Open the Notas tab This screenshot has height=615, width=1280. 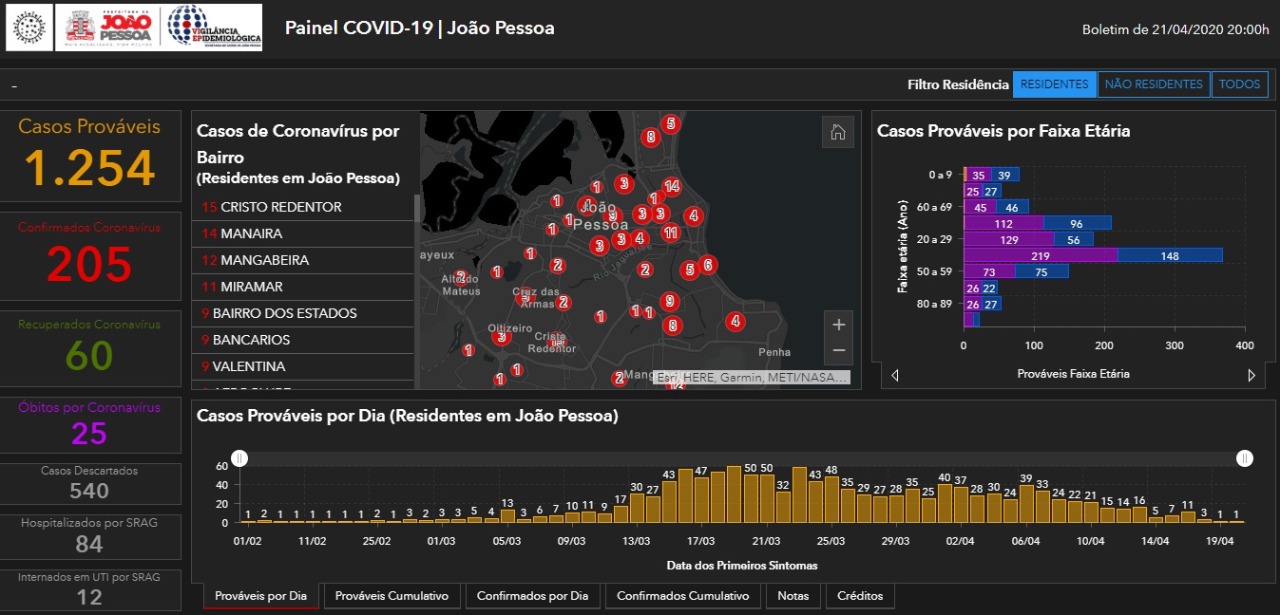point(793,596)
